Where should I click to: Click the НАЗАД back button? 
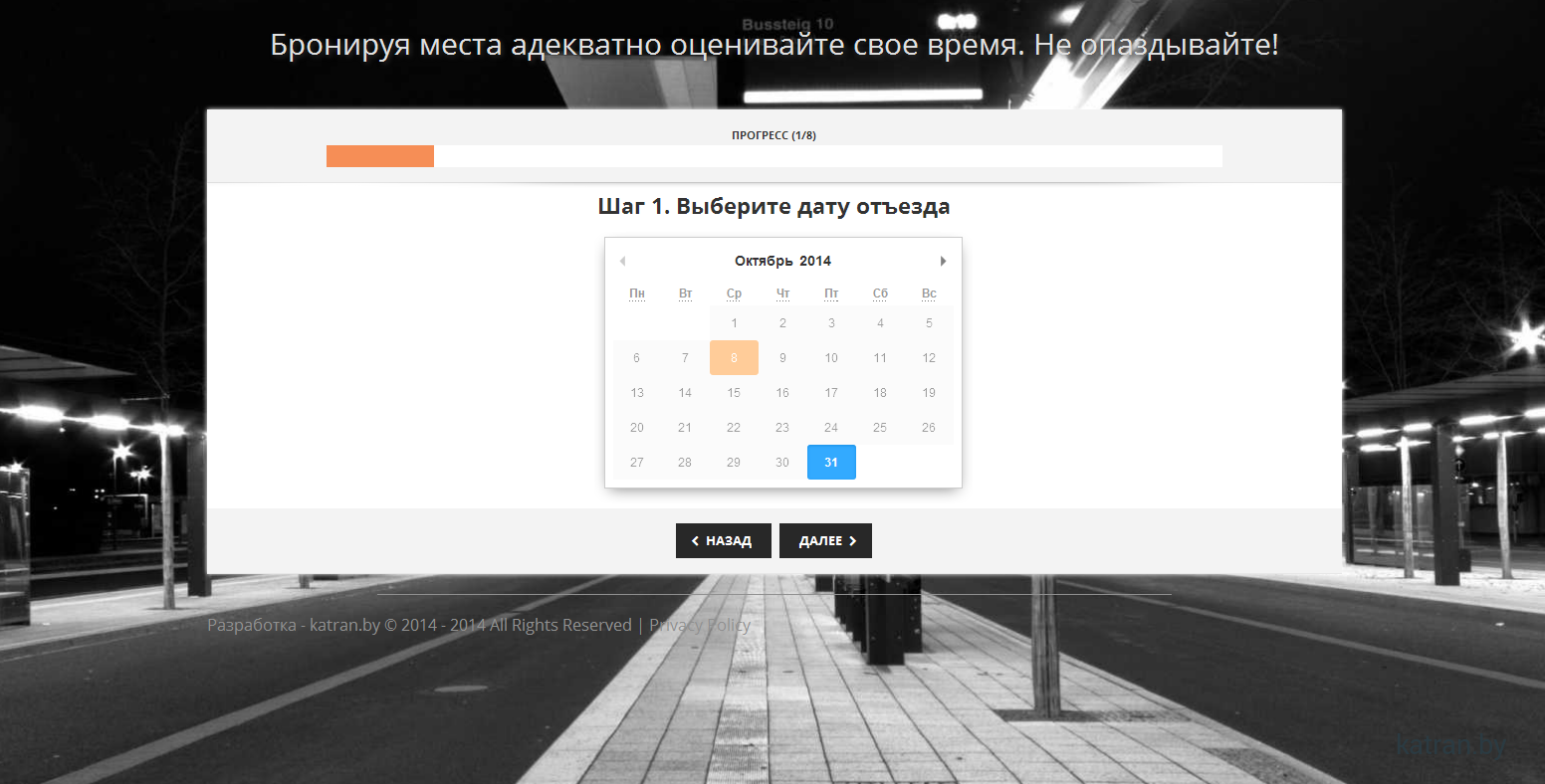tap(723, 541)
